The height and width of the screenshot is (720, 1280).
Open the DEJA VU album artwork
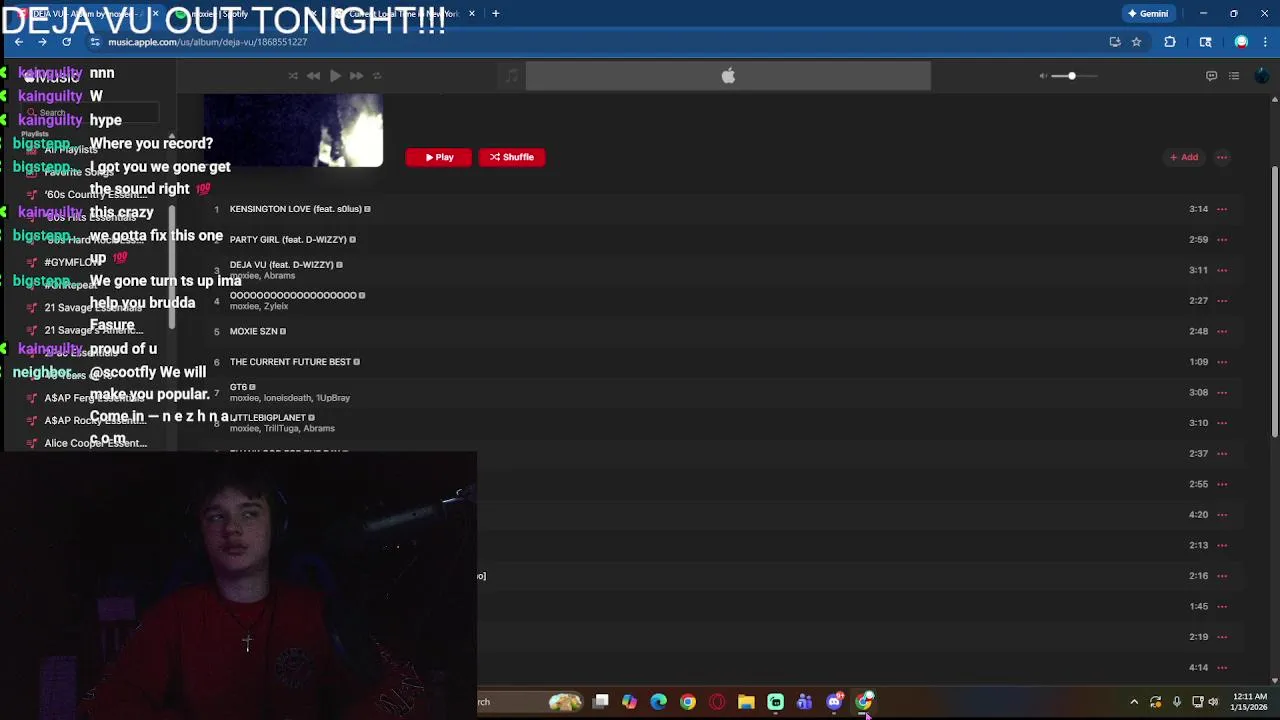[x=293, y=130]
